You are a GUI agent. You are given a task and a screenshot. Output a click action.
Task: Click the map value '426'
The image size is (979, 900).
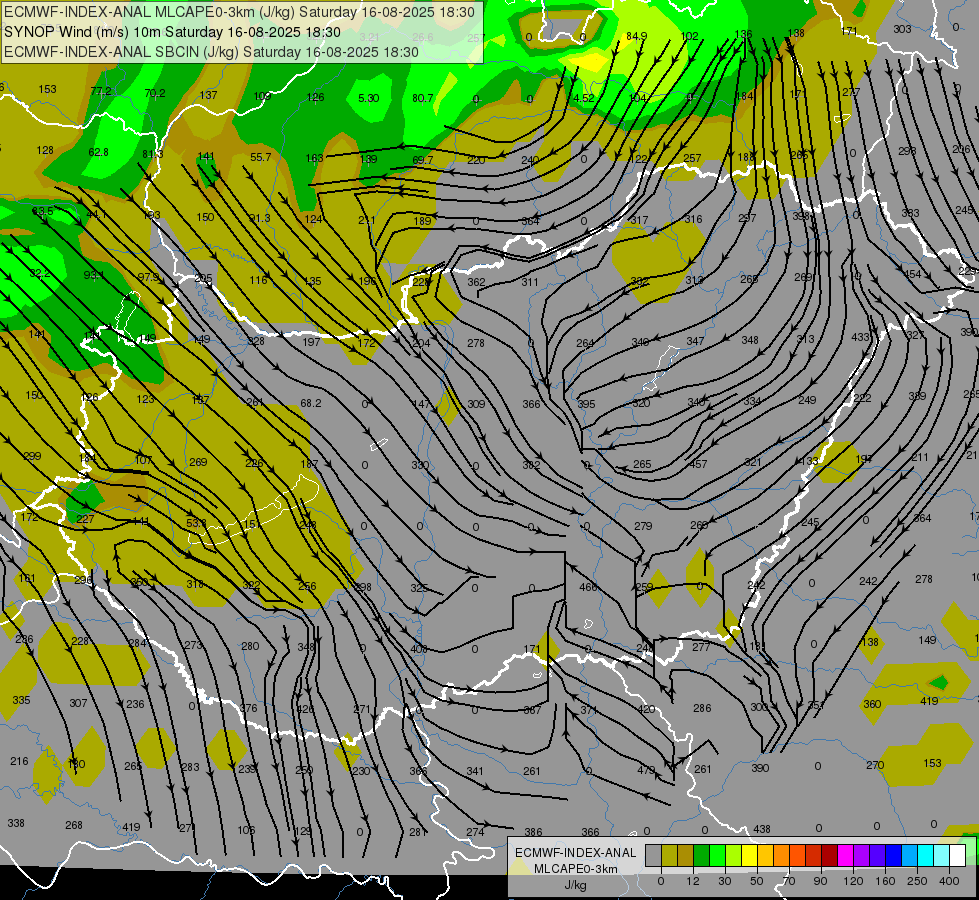tap(305, 709)
